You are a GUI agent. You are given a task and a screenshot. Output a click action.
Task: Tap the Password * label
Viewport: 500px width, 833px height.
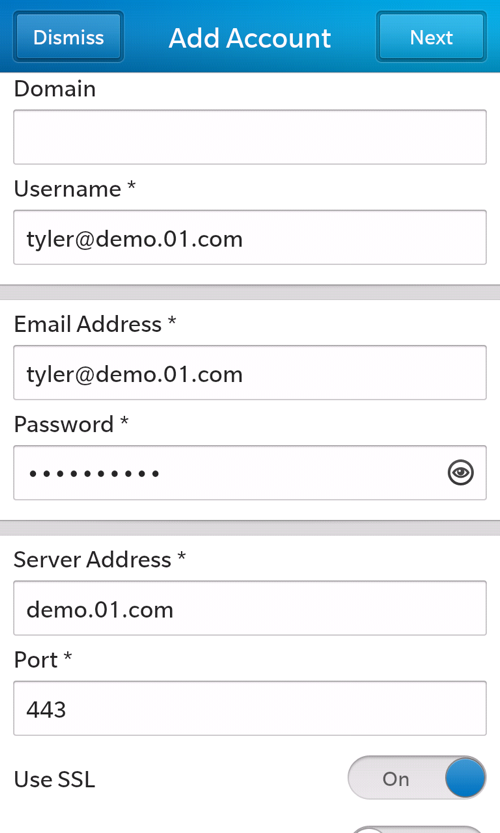[71, 424]
